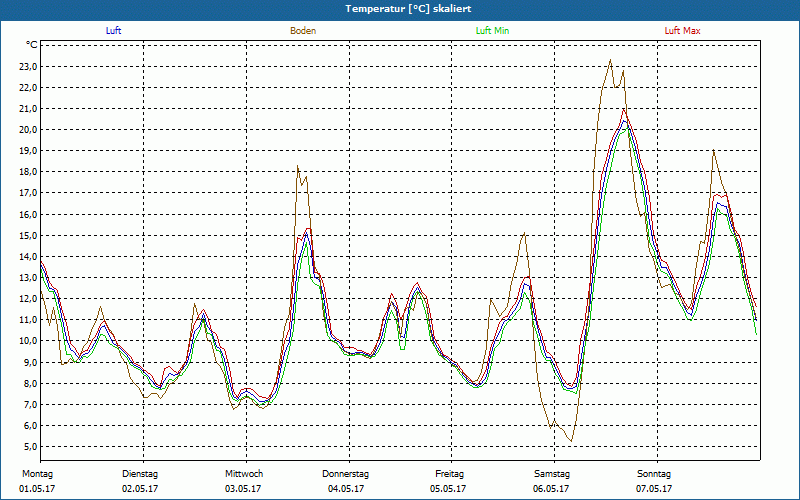Click the '9,0' y-axis value
Image resolution: width=800 pixels, height=500 pixels.
coord(30,362)
